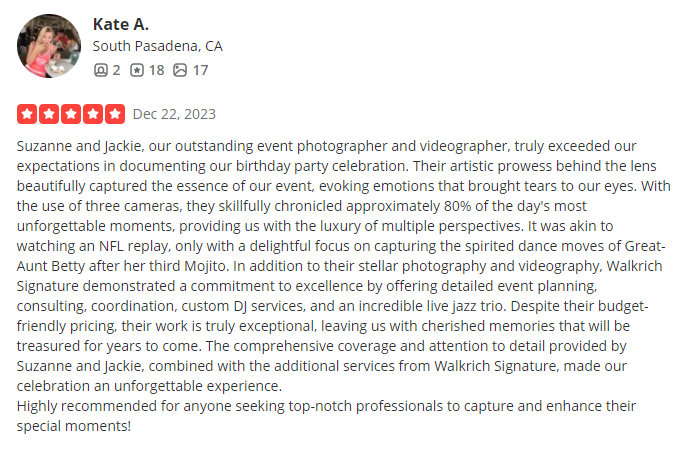Click the photos icon beside 17

pyautogui.click(x=180, y=70)
